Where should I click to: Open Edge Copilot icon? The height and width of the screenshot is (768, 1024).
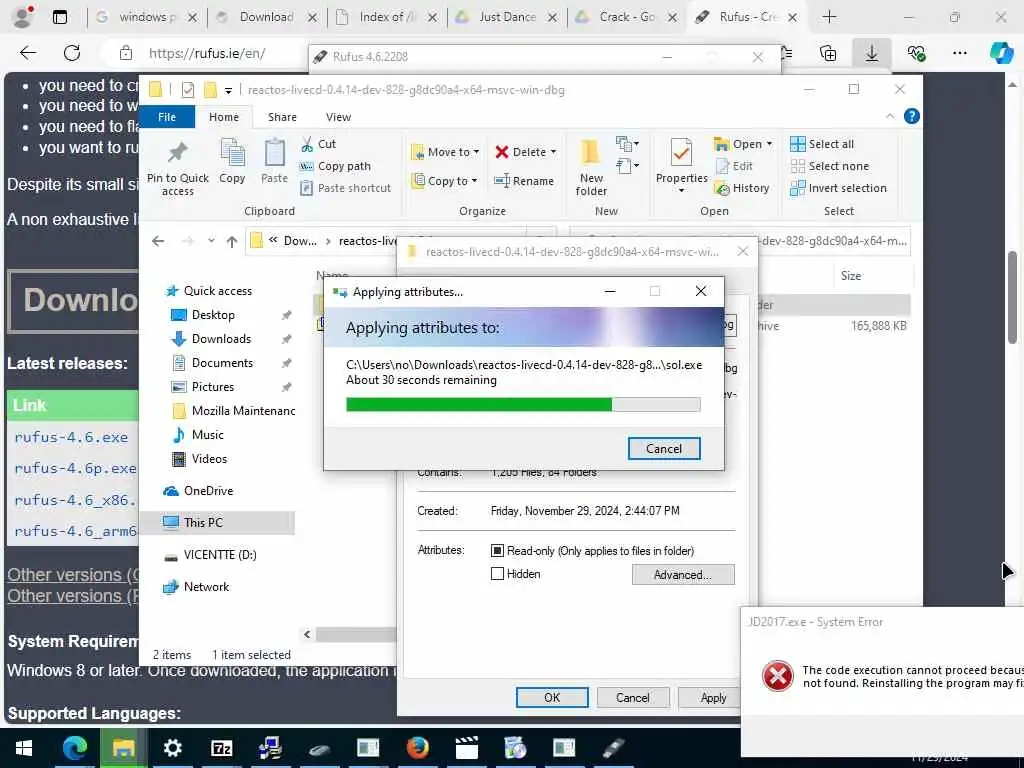click(x=1001, y=53)
